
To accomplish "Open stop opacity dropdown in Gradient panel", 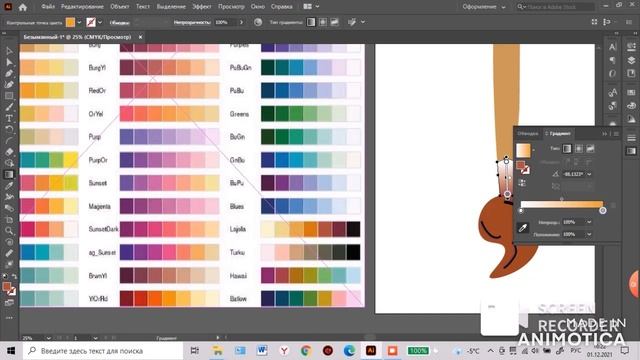I will (589, 222).
